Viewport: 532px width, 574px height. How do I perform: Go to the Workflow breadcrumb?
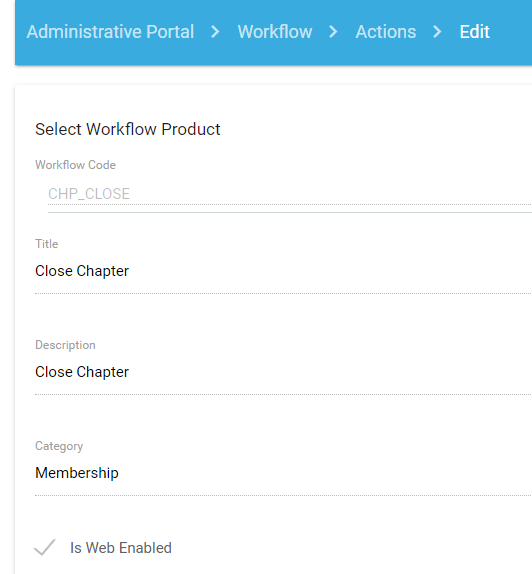point(275,32)
